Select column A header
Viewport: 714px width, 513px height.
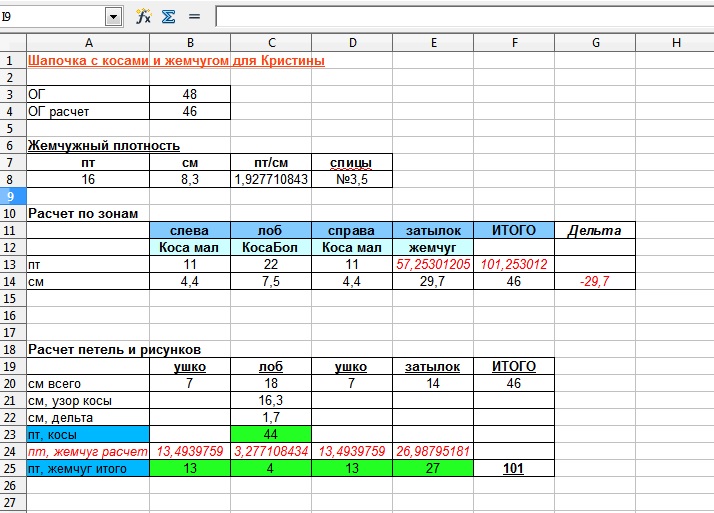[88, 42]
